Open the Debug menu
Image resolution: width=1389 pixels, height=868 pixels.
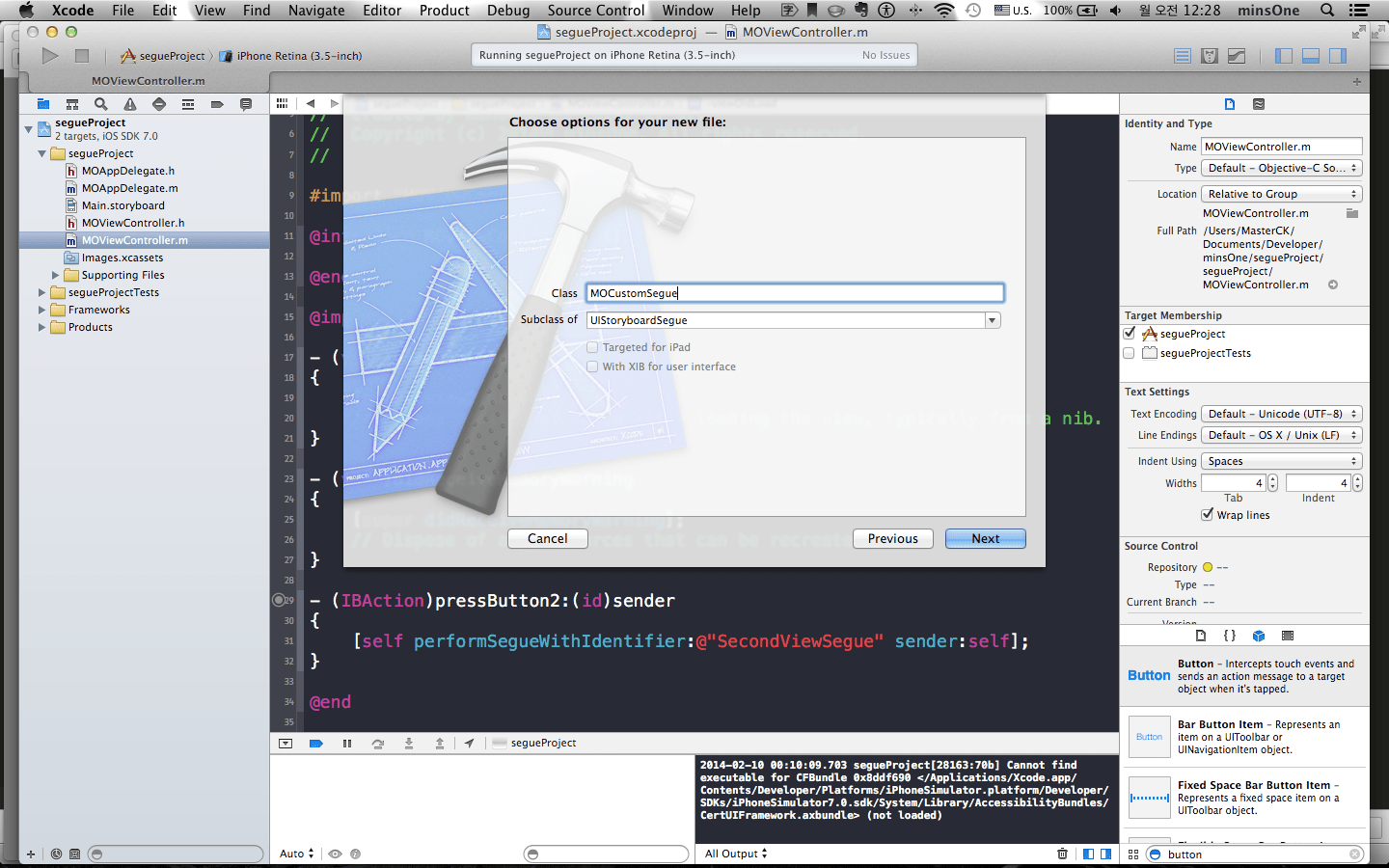(508, 11)
